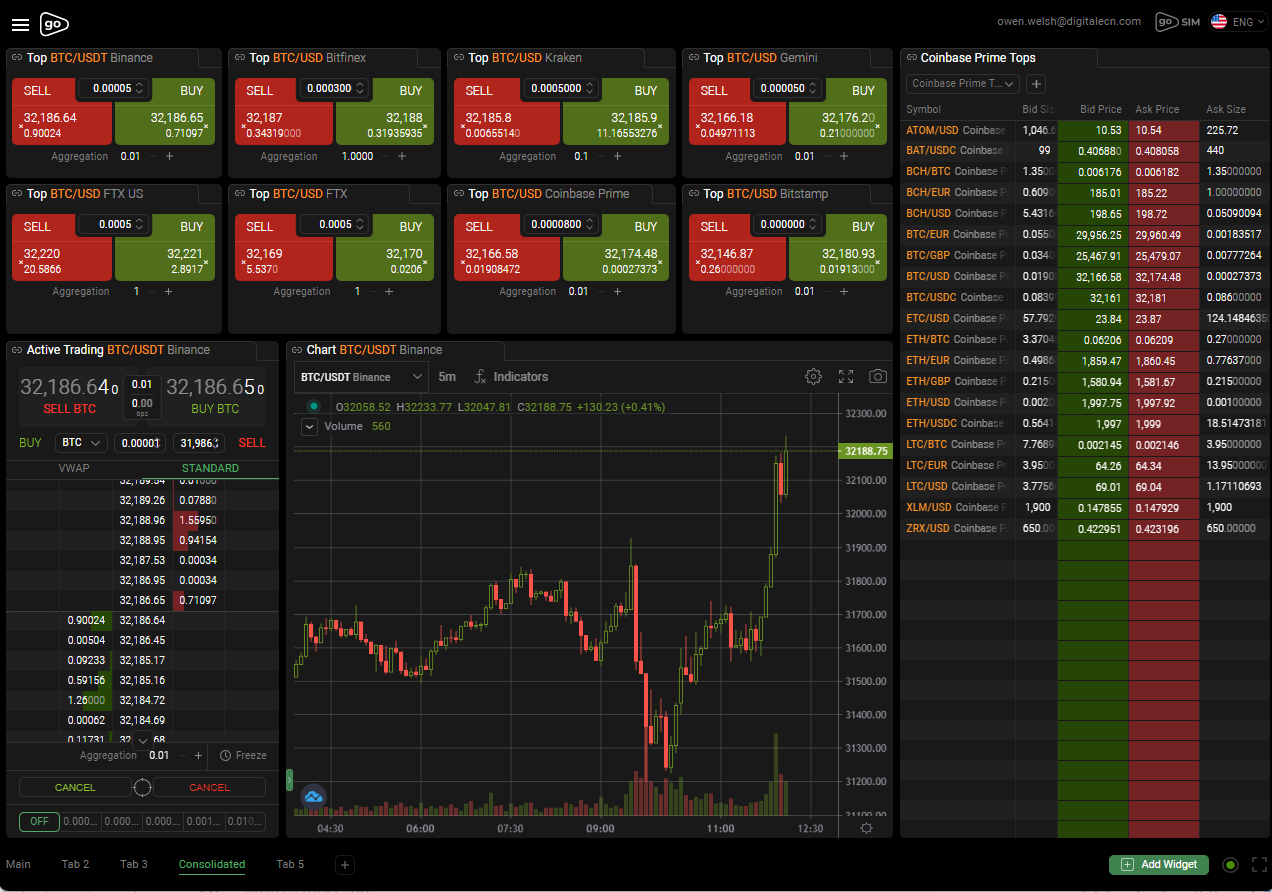Image resolution: width=1272 pixels, height=892 pixels.
Task: Click the order book scroll-down chevron
Action: [x=142, y=740]
